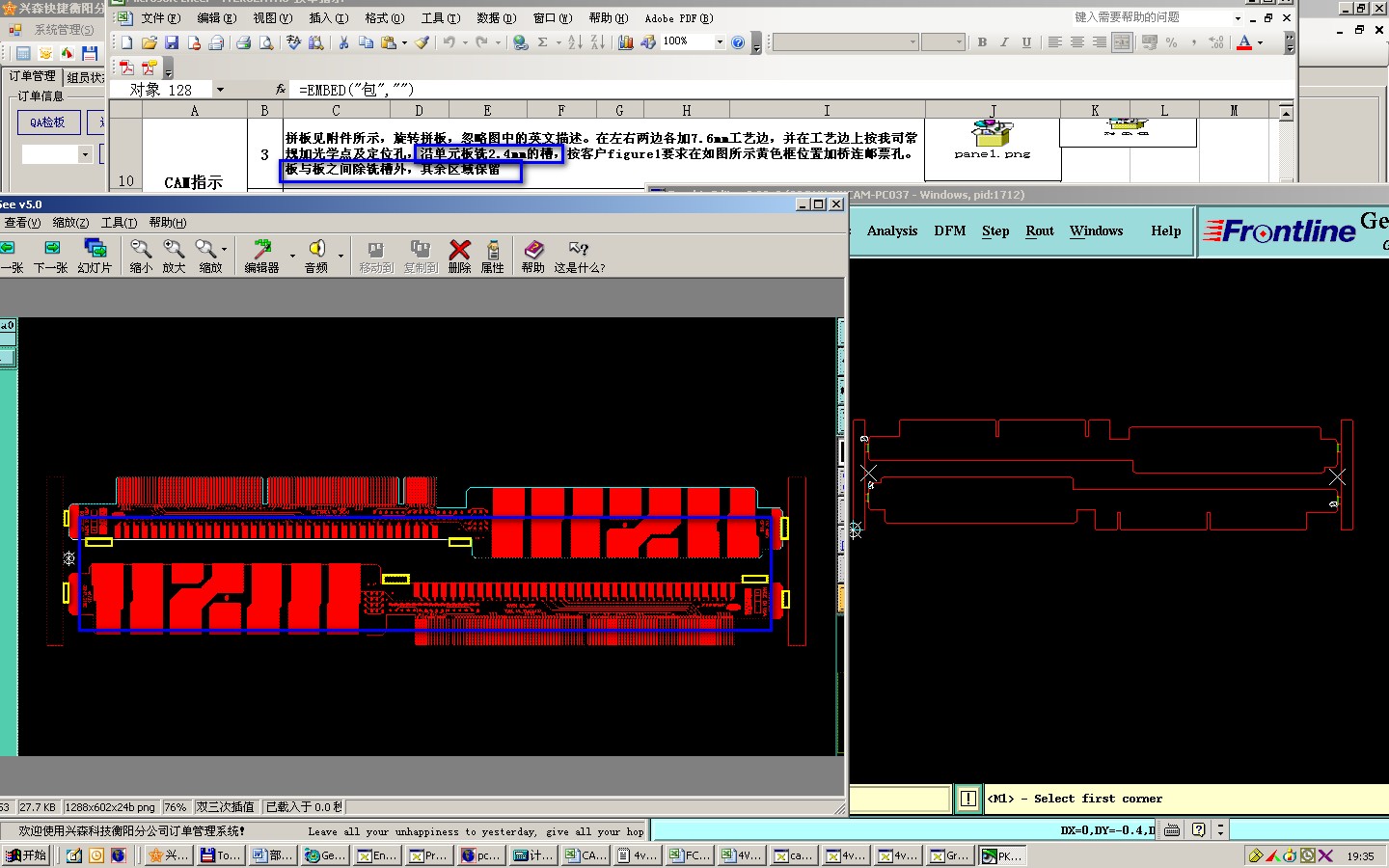
Task: Open the 格式 menu in Excel
Action: coord(384,18)
